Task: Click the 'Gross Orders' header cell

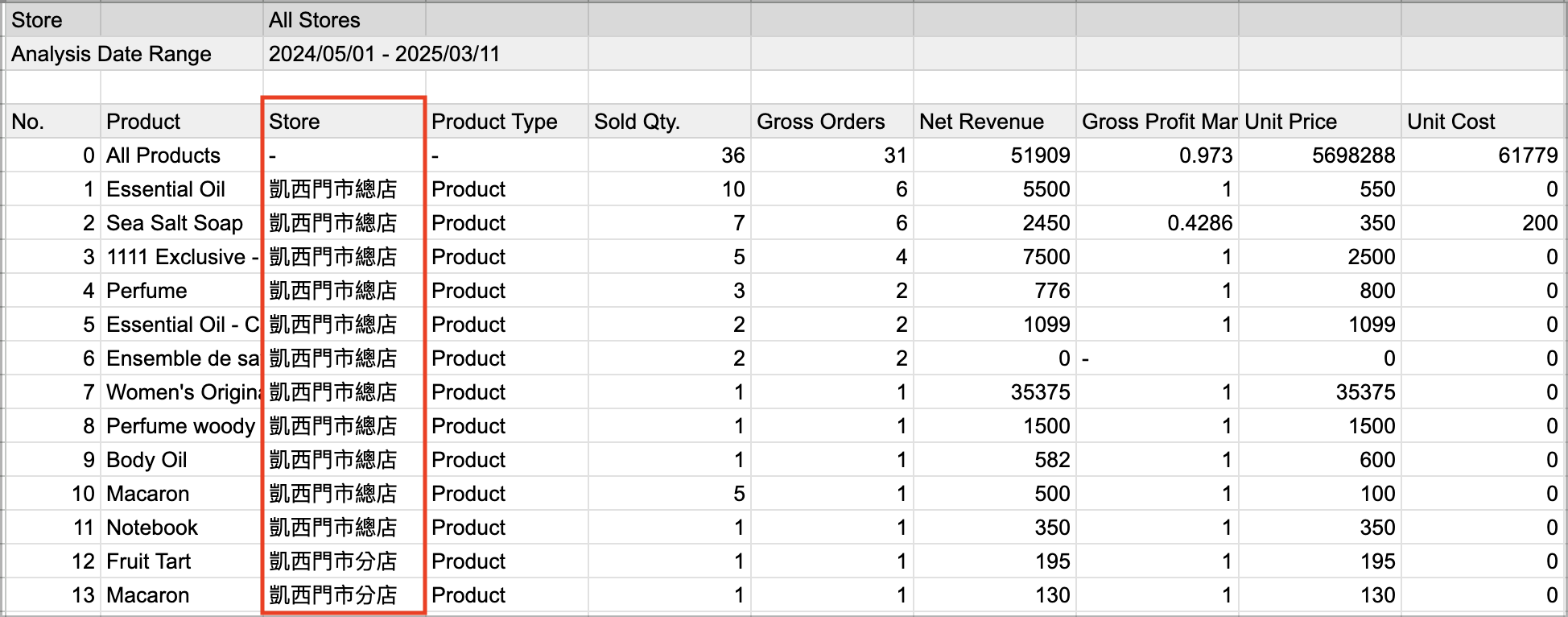Action: click(832, 122)
